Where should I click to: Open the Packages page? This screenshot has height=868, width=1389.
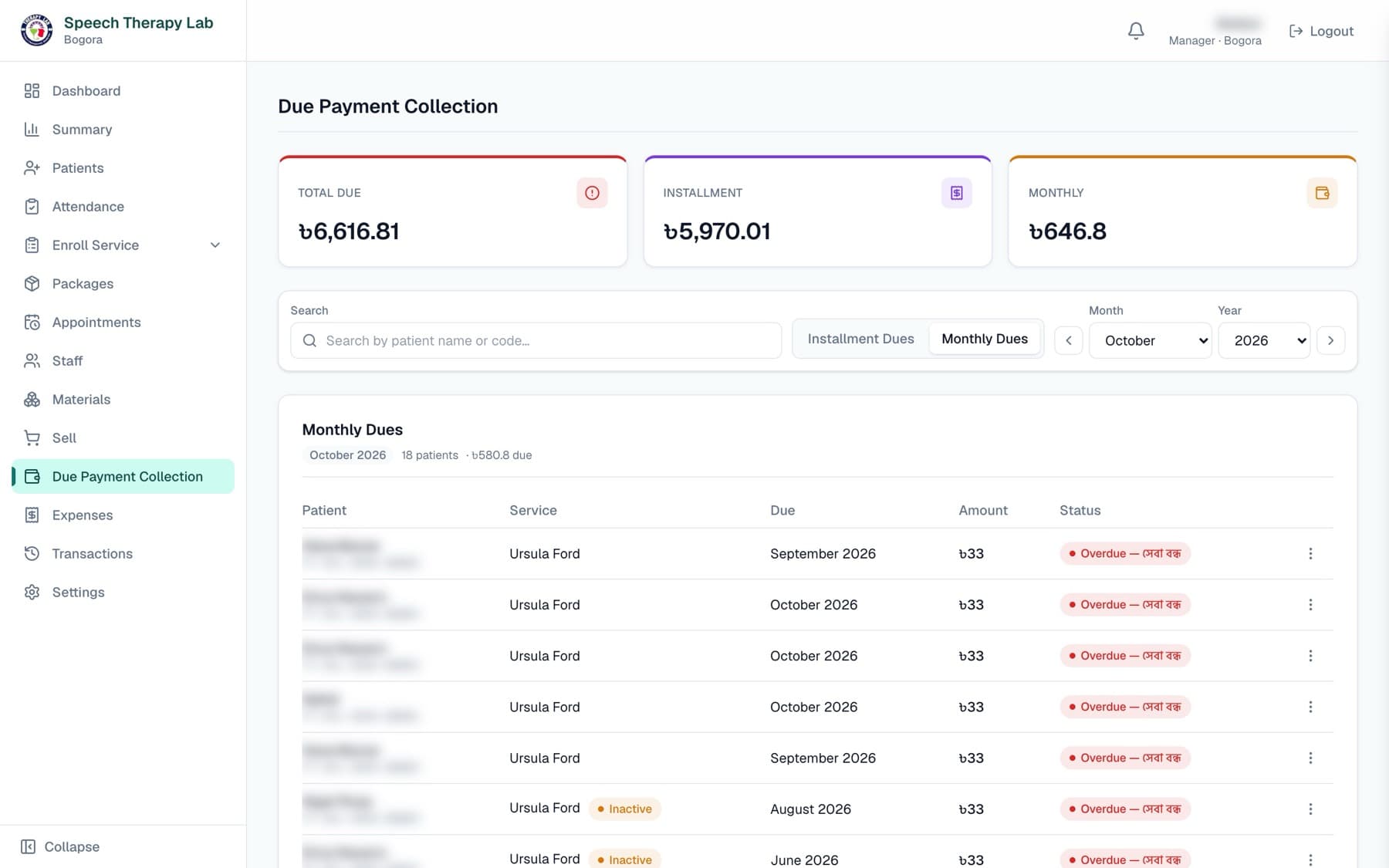[x=123, y=284]
